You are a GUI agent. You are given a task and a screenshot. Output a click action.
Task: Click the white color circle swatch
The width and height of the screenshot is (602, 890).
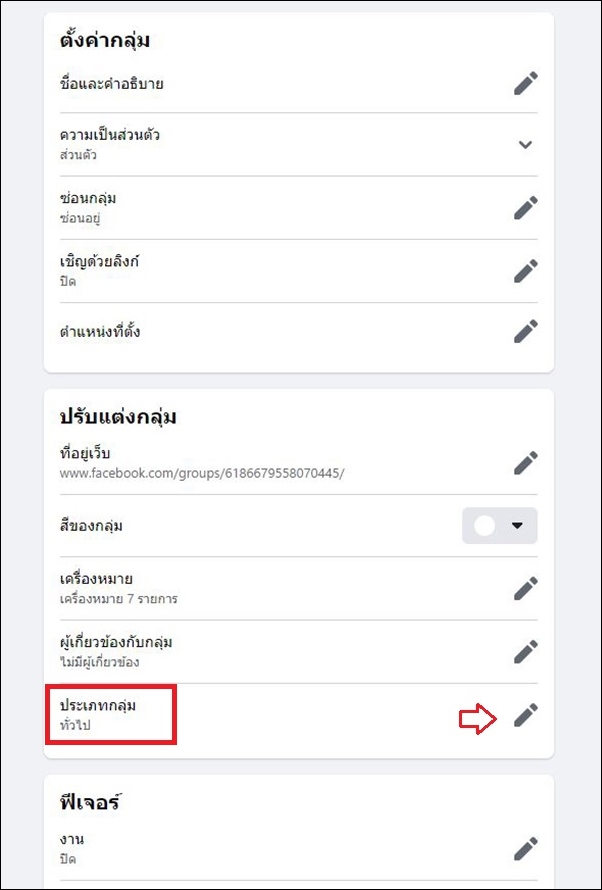point(485,526)
